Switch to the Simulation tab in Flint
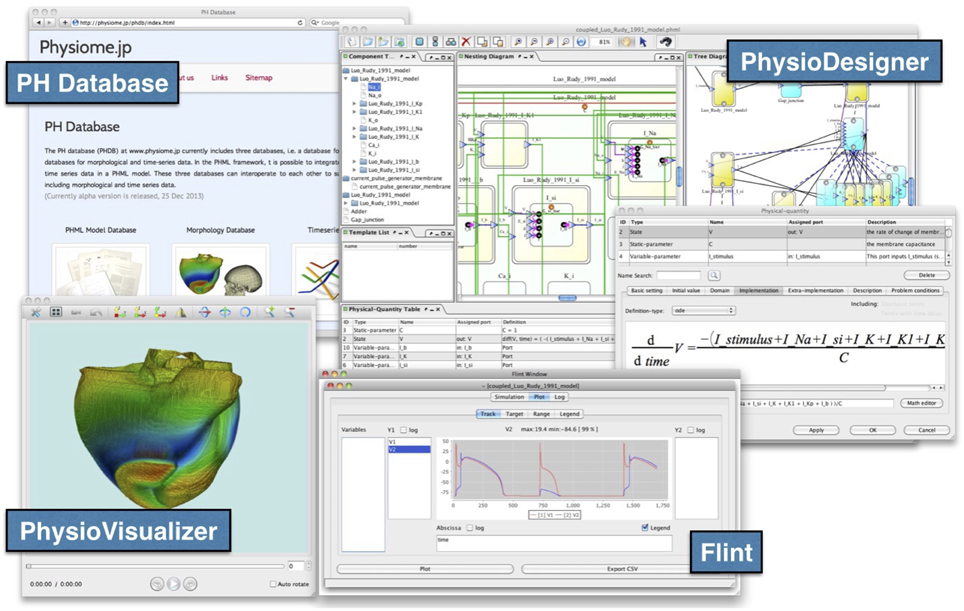 tap(510, 397)
